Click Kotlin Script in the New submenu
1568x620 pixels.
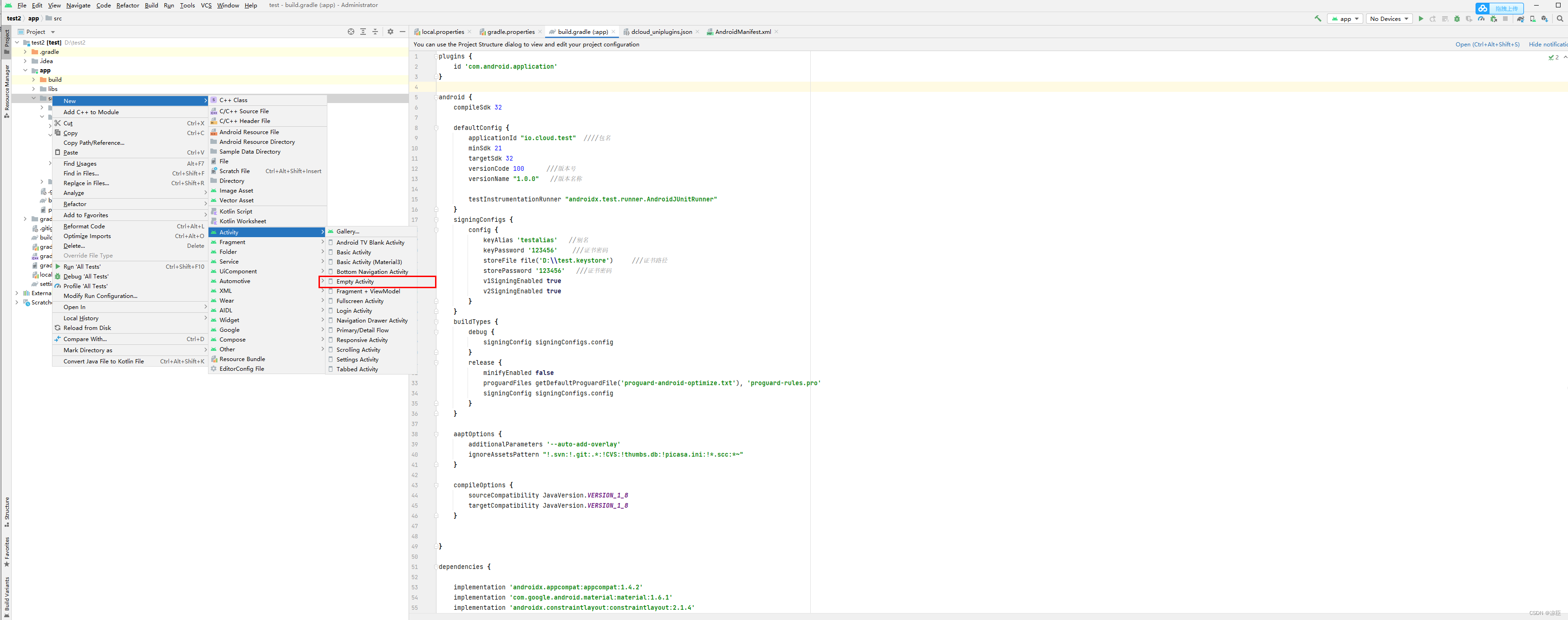click(x=268, y=211)
